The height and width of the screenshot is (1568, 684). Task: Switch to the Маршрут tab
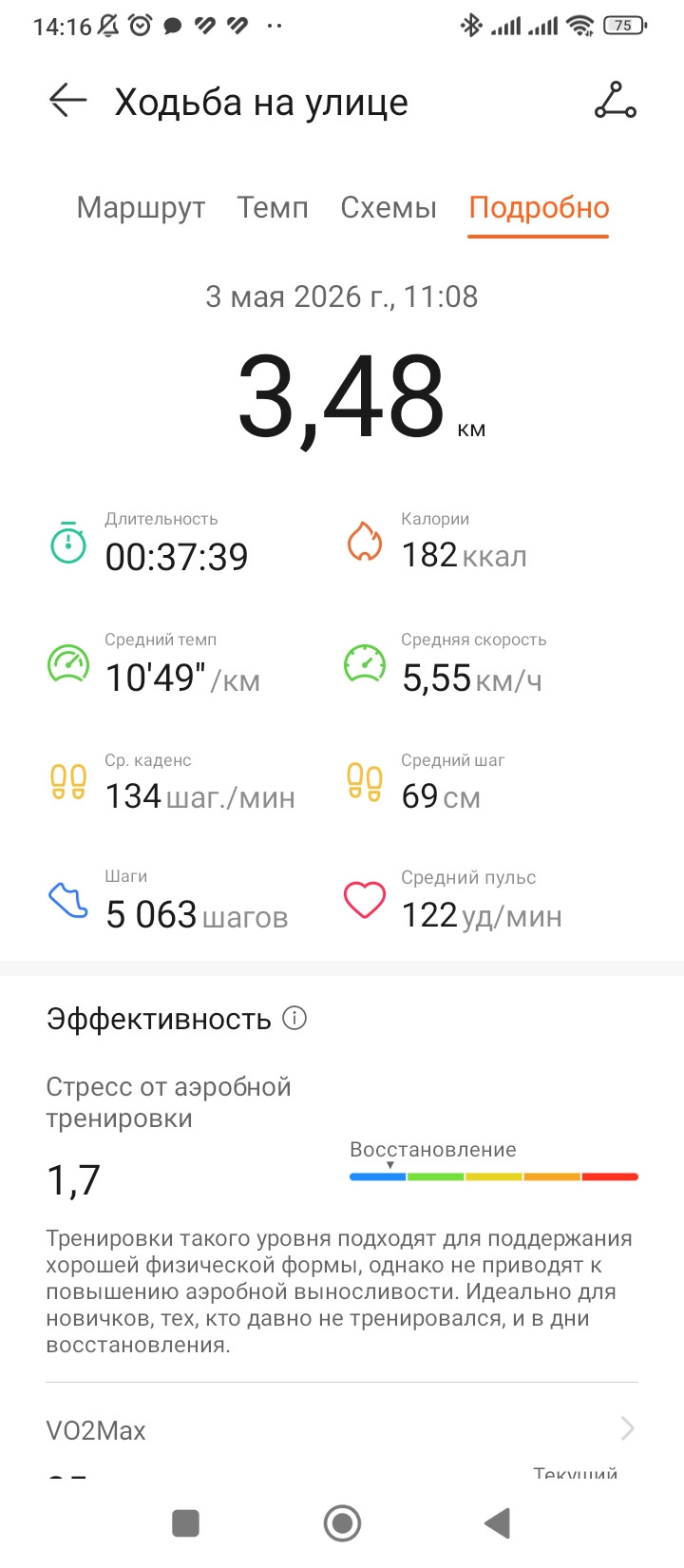[x=141, y=207]
